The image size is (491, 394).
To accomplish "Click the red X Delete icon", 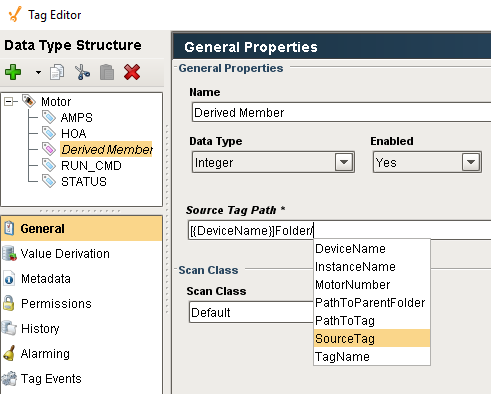I will pyautogui.click(x=132, y=72).
